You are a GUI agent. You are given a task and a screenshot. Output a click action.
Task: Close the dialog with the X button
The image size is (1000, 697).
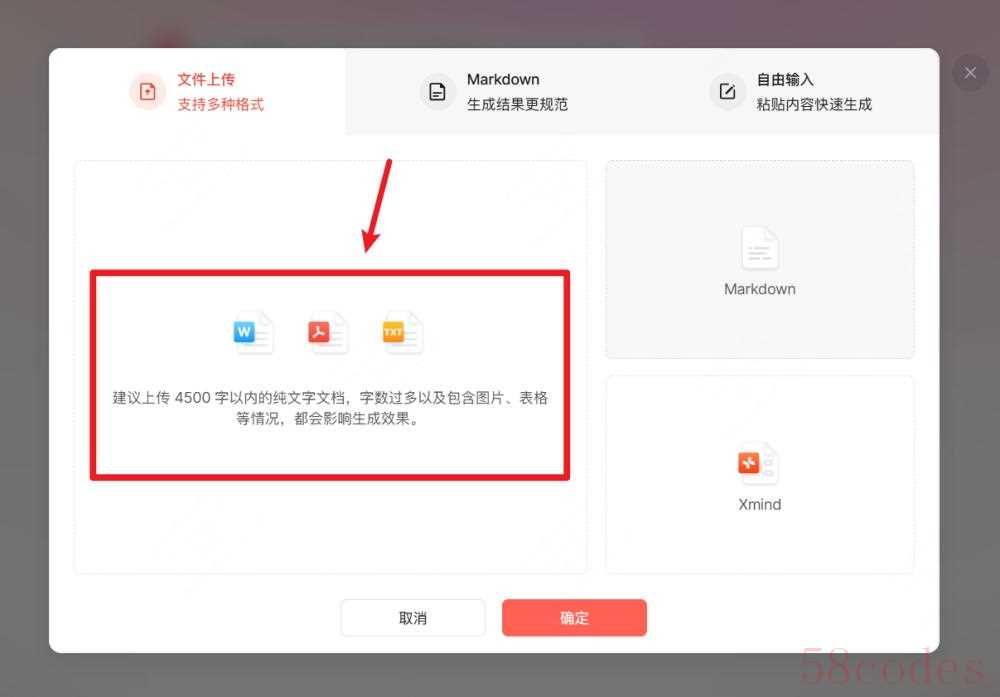970,73
